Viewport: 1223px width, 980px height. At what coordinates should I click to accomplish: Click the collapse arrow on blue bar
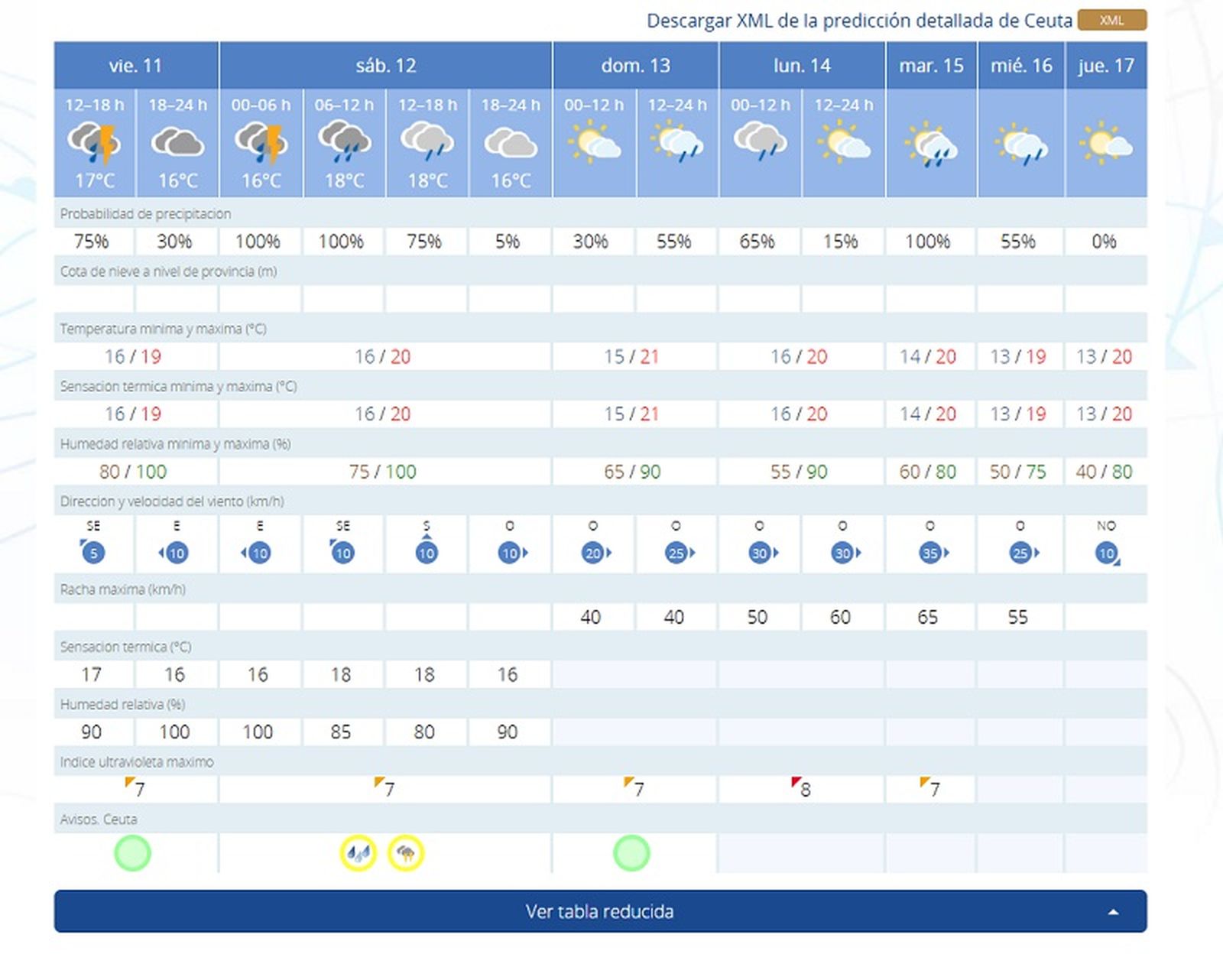pyautogui.click(x=1113, y=912)
